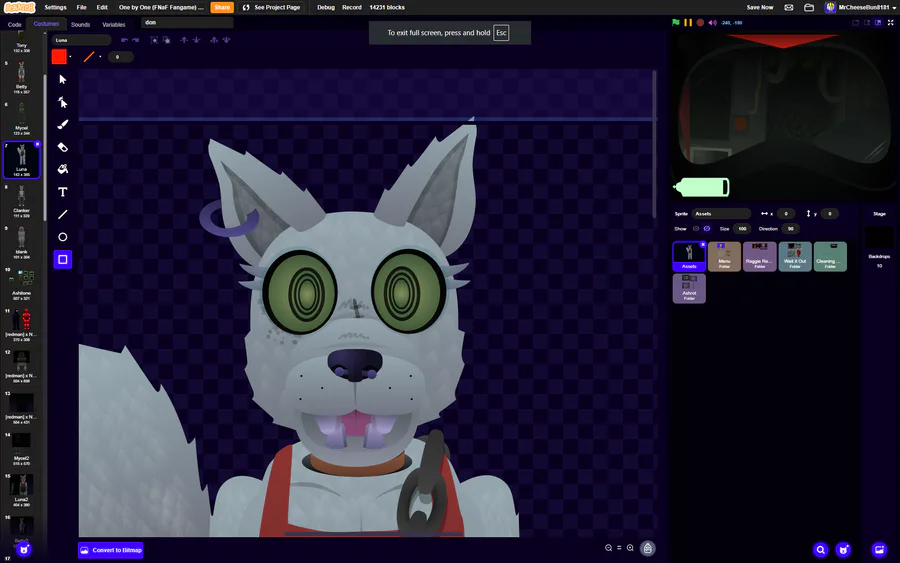Click the Forward one layer arrow
This screenshot has width=900, height=563.
[184, 40]
